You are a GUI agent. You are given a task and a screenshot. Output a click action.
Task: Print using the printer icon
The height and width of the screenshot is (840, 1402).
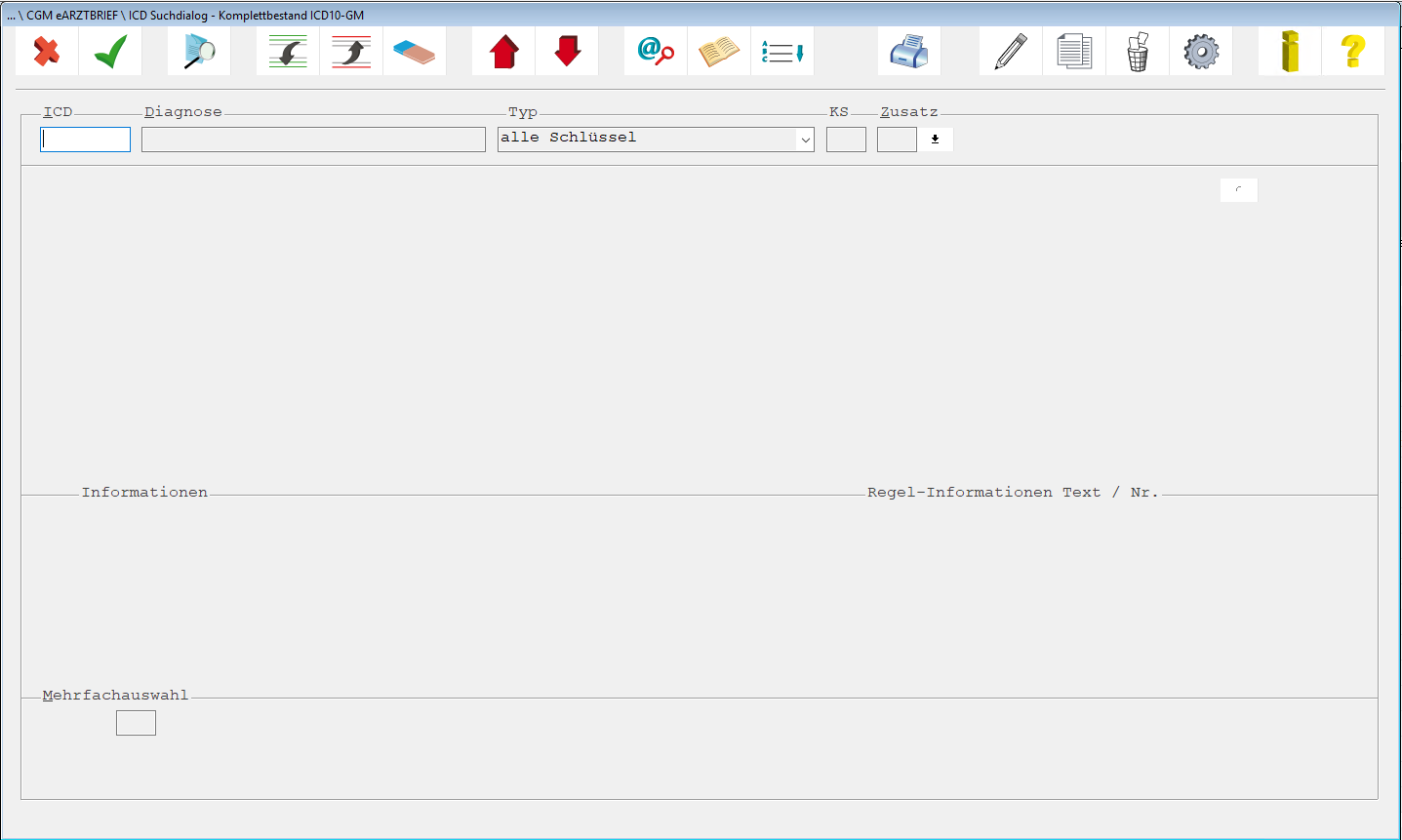[909, 51]
